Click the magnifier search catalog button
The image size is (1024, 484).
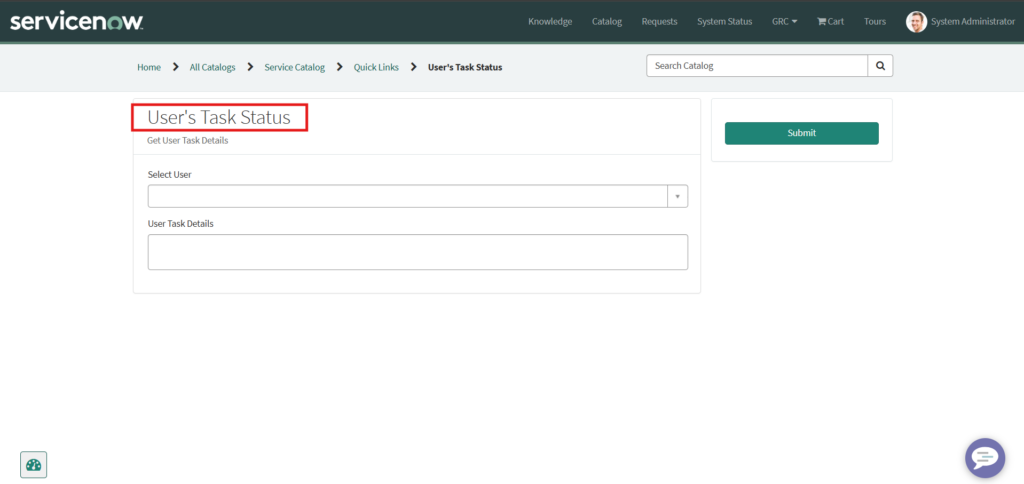[x=880, y=66]
